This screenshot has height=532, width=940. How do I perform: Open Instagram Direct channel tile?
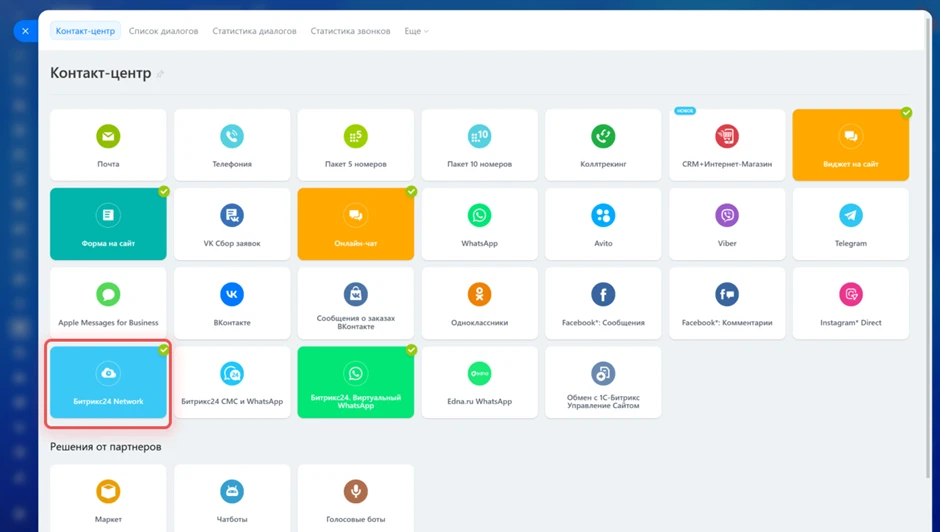click(x=850, y=303)
